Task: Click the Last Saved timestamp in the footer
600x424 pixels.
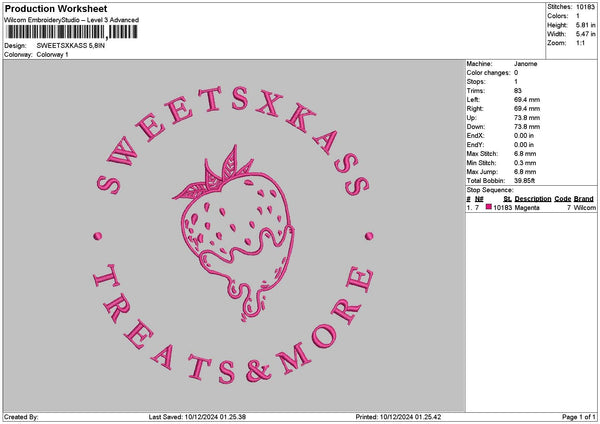Action: tap(197, 417)
